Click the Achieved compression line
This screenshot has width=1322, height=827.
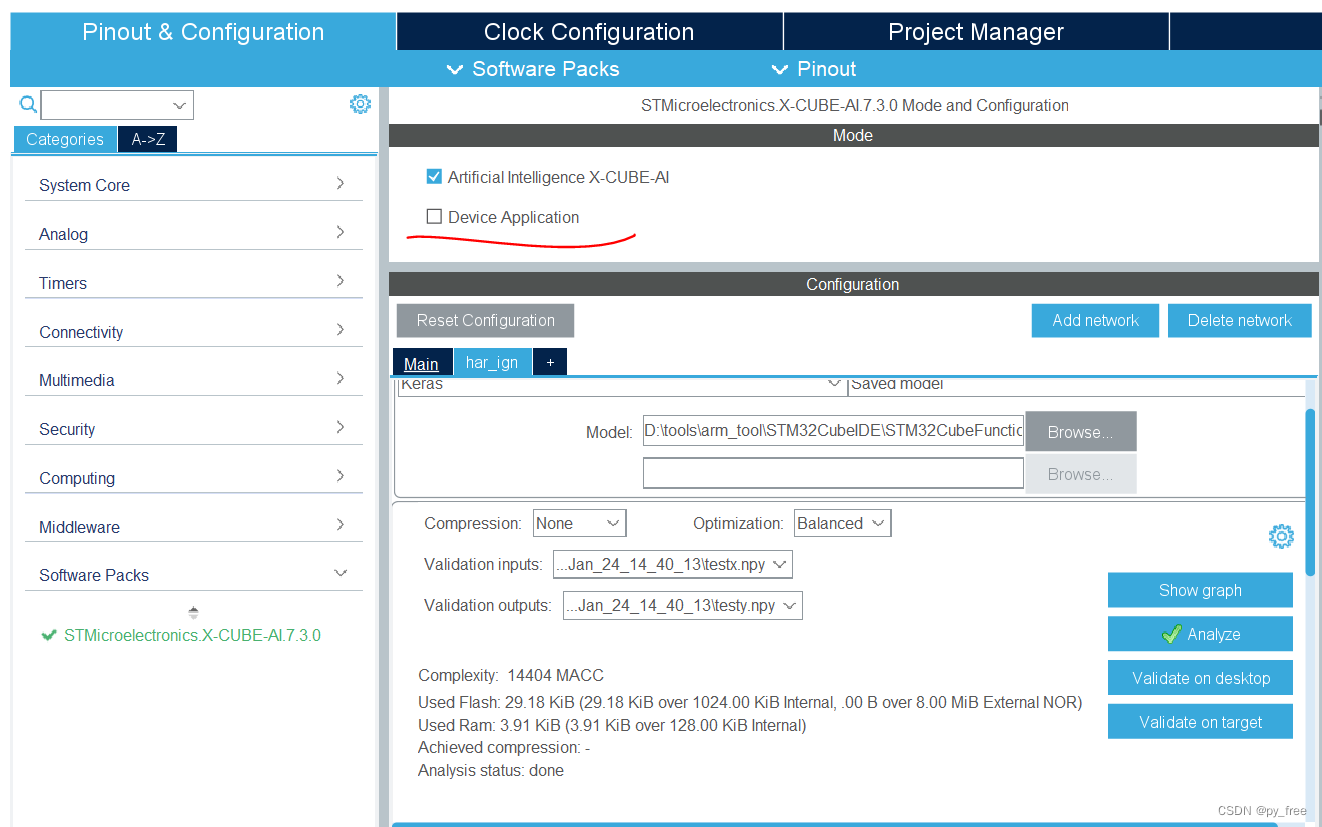coord(504,748)
